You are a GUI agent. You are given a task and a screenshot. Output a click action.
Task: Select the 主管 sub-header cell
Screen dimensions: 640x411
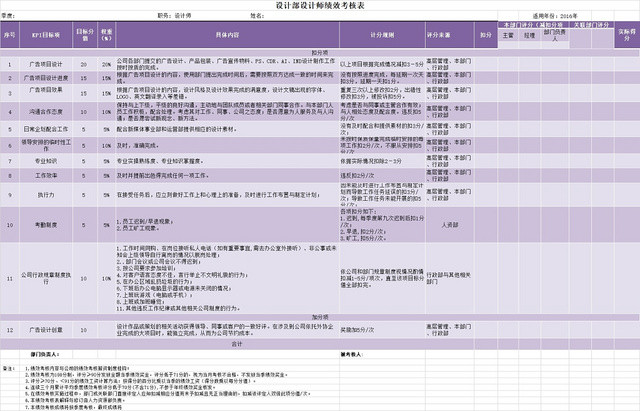[x=508, y=36]
